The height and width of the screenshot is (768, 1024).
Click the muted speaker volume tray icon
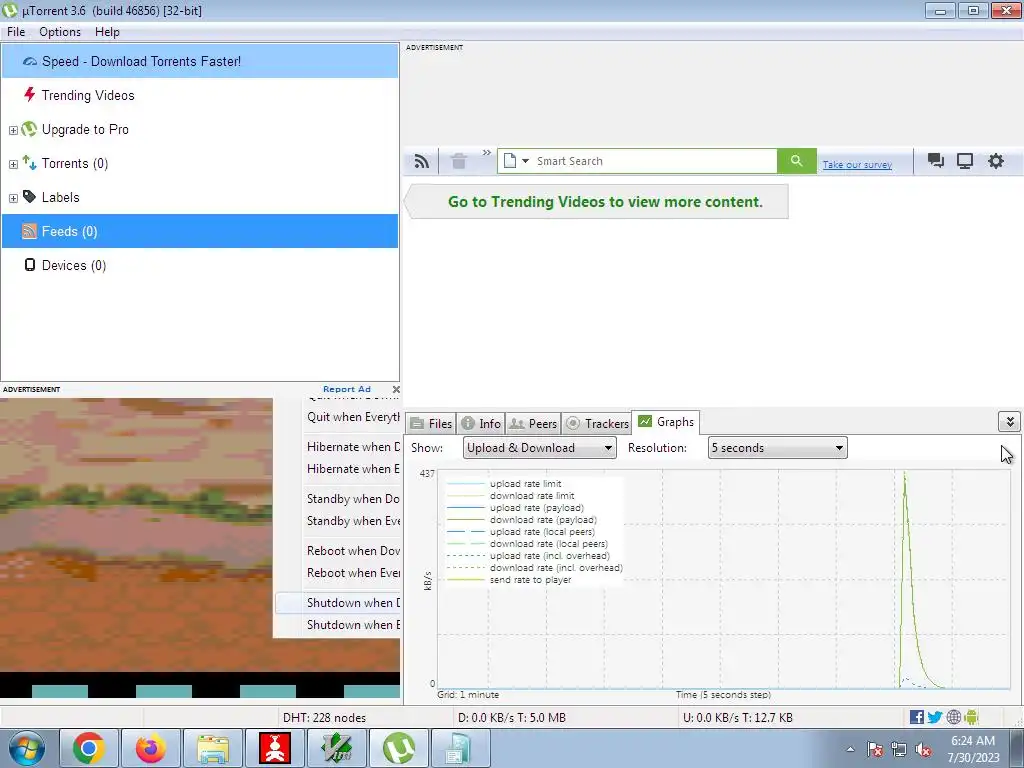tap(923, 750)
